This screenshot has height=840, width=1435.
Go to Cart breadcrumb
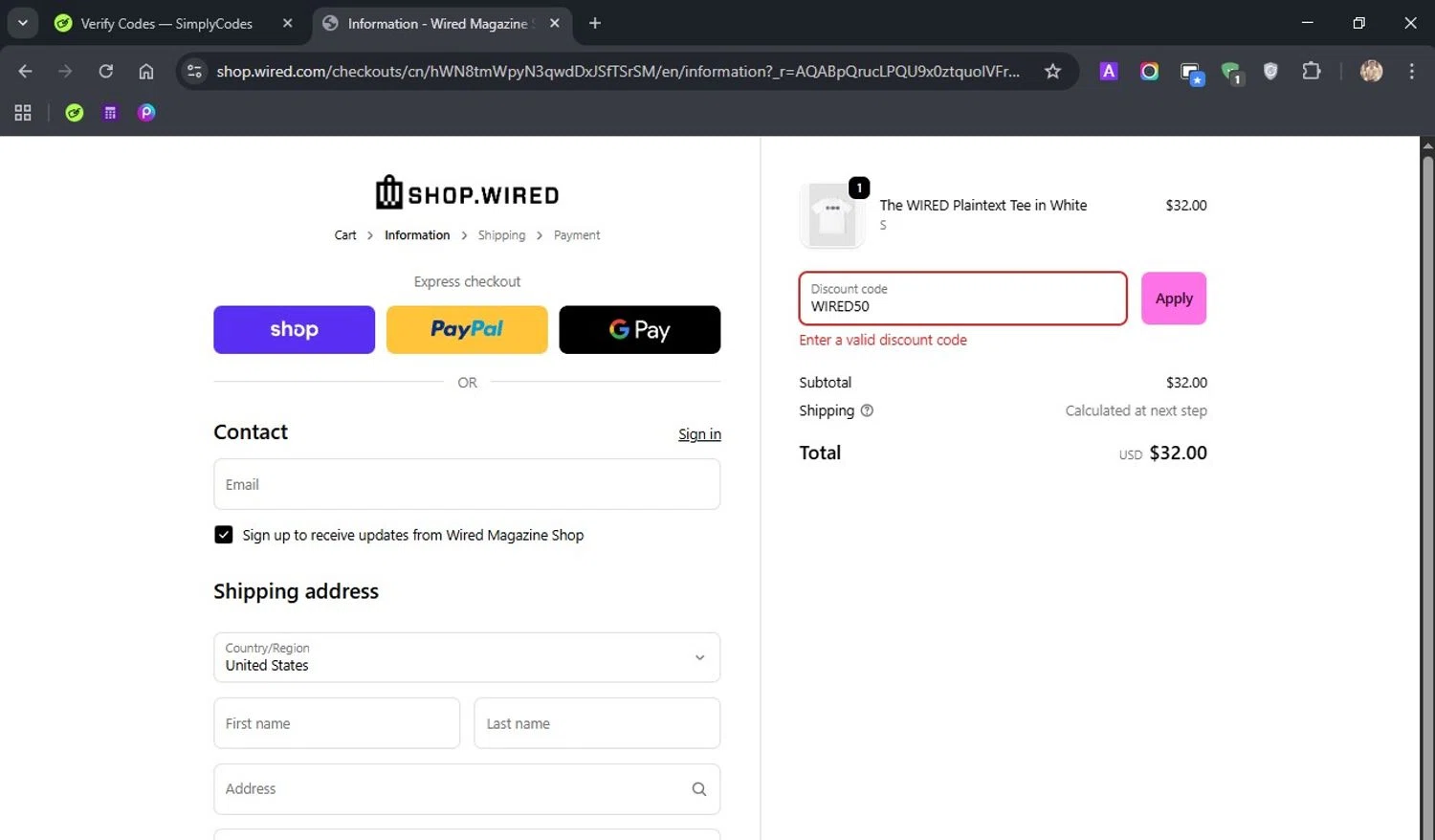[x=344, y=235]
